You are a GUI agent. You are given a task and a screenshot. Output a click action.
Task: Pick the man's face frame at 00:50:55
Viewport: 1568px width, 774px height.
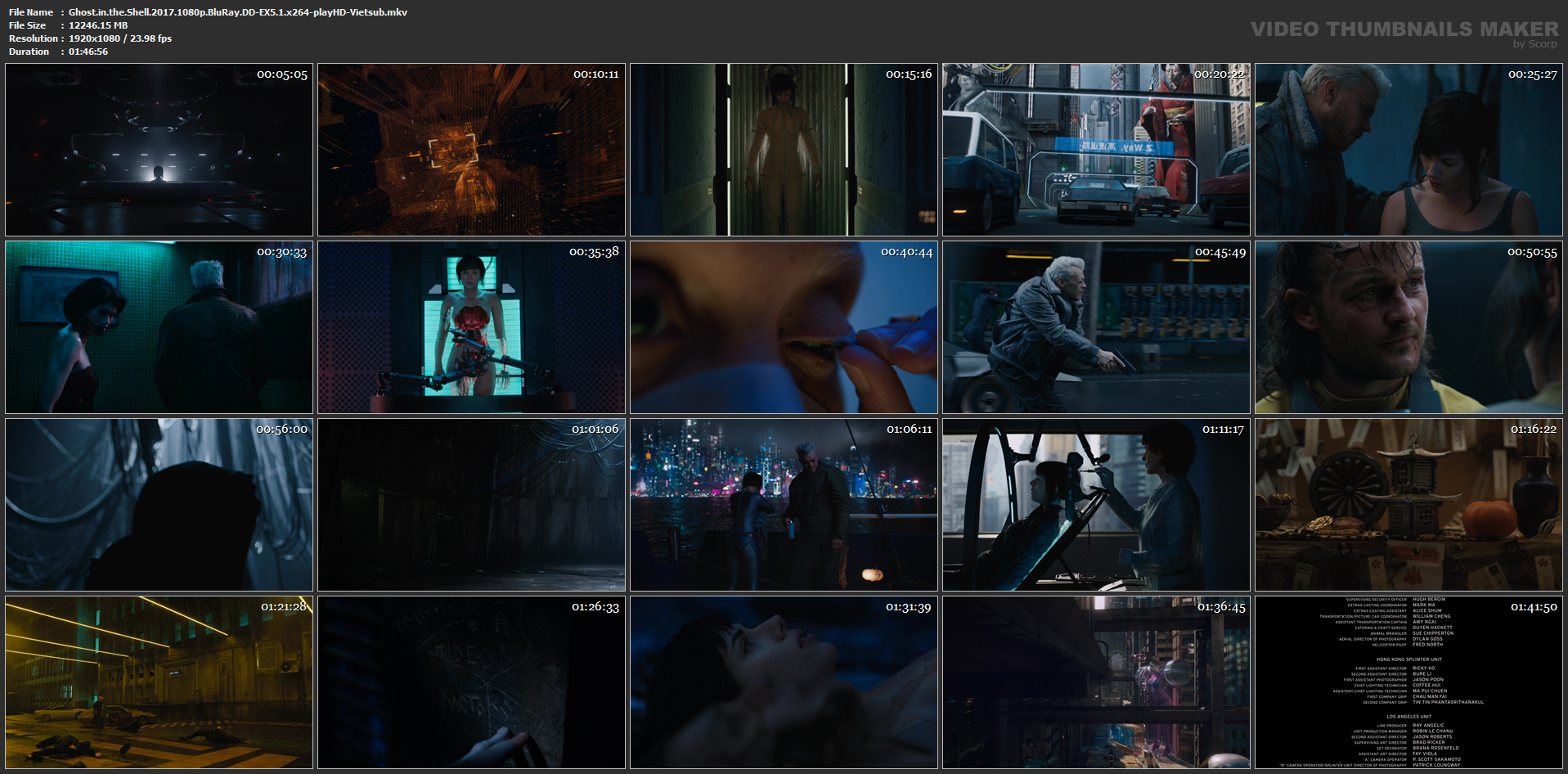(1409, 327)
